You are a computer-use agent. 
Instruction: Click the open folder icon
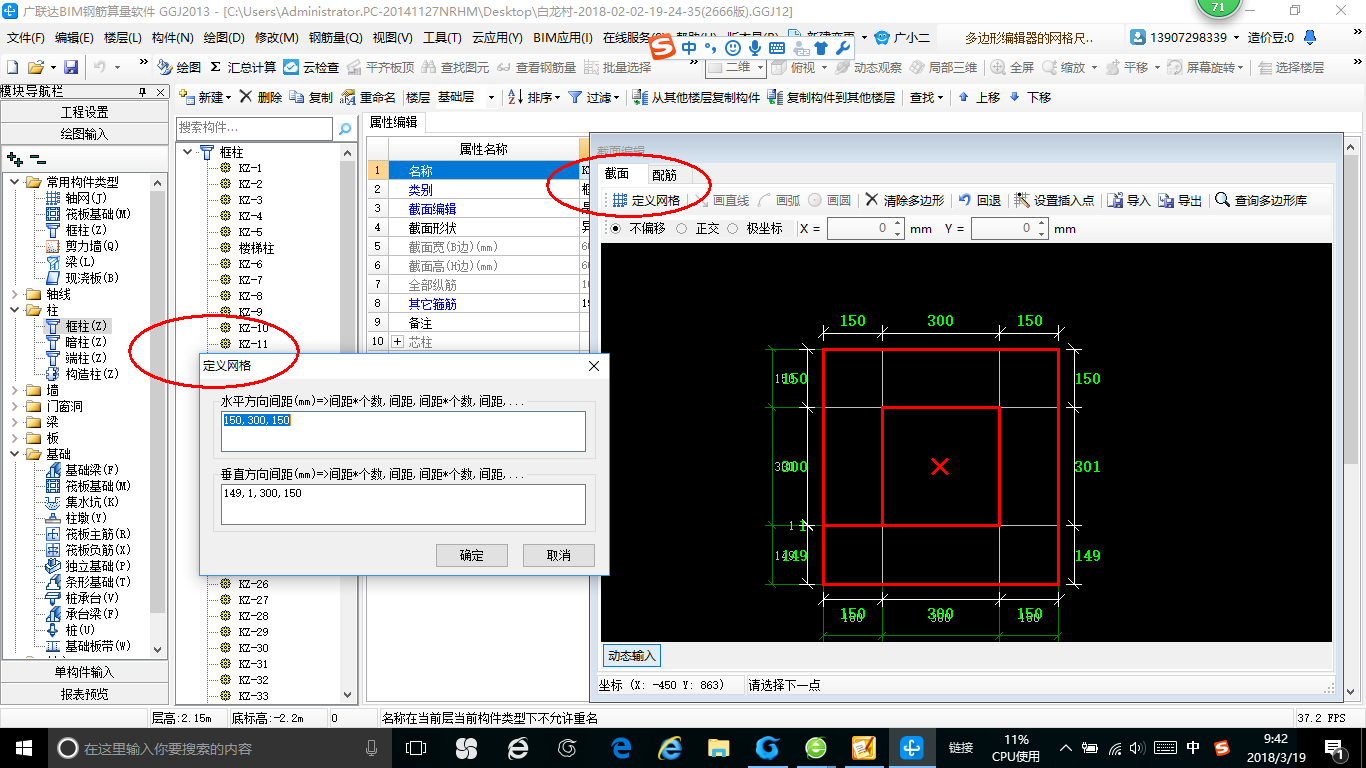(x=36, y=67)
